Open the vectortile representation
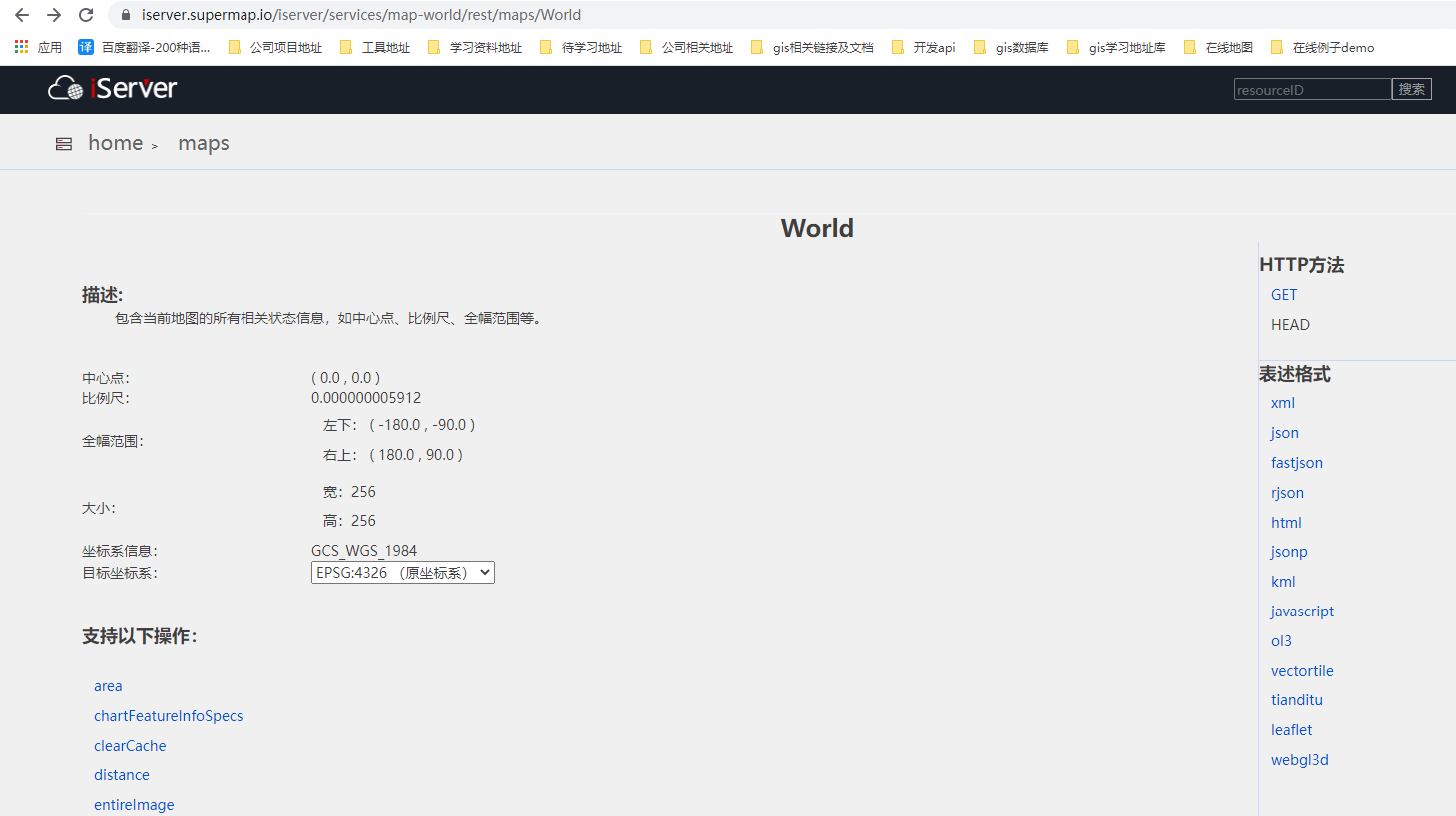1456x816 pixels. [x=1302, y=671]
